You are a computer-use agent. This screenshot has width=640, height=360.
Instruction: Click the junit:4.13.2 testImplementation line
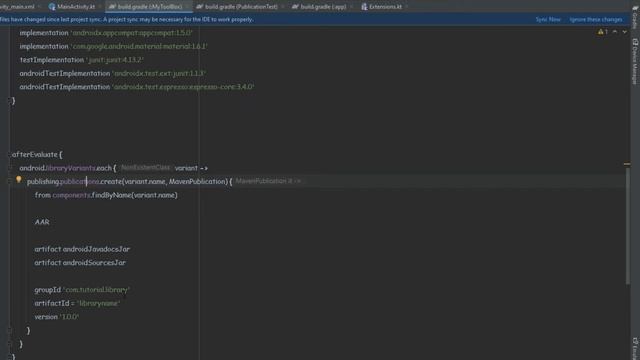point(82,60)
